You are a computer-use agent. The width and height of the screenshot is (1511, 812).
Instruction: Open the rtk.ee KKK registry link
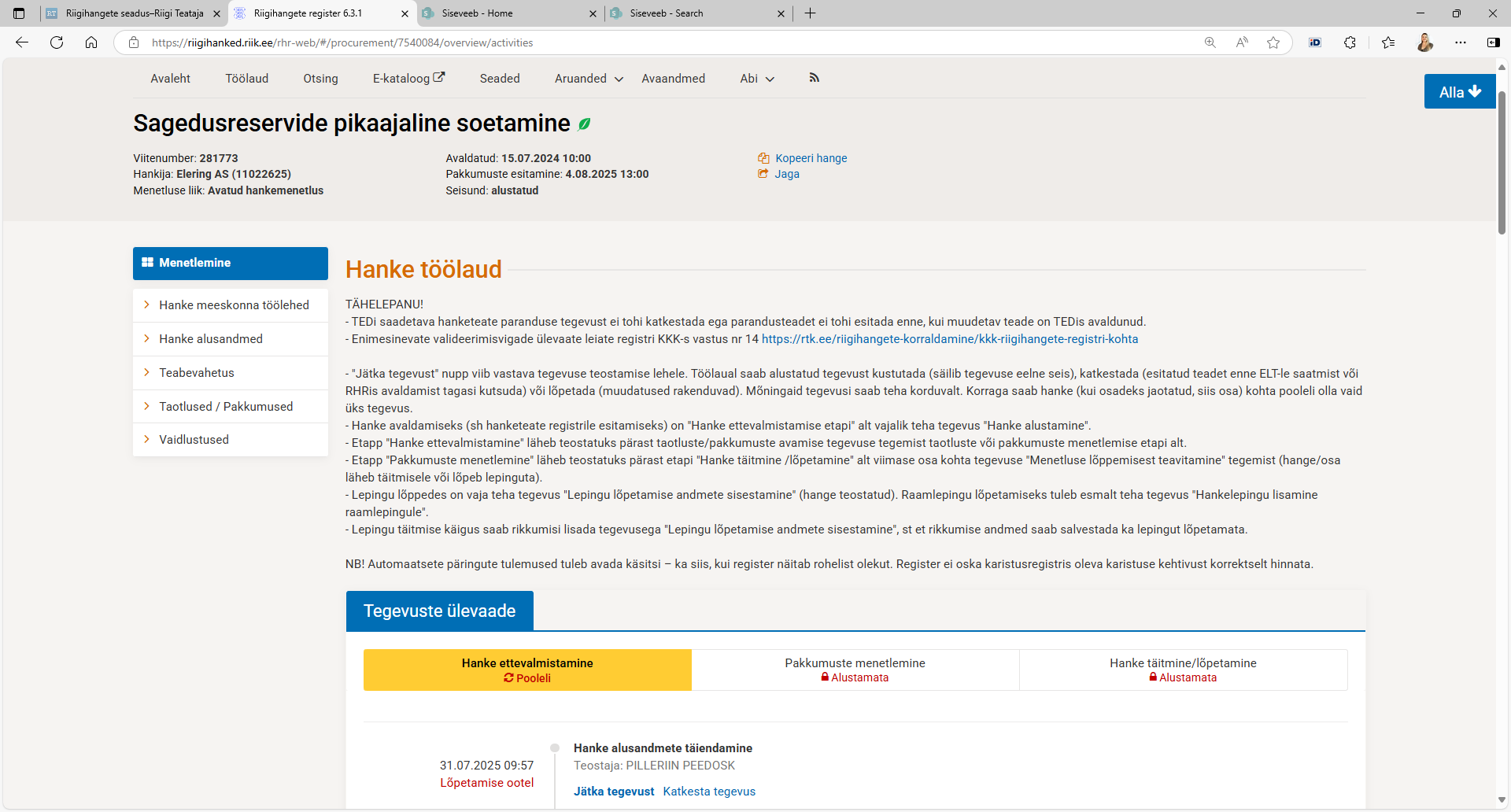[950, 339]
